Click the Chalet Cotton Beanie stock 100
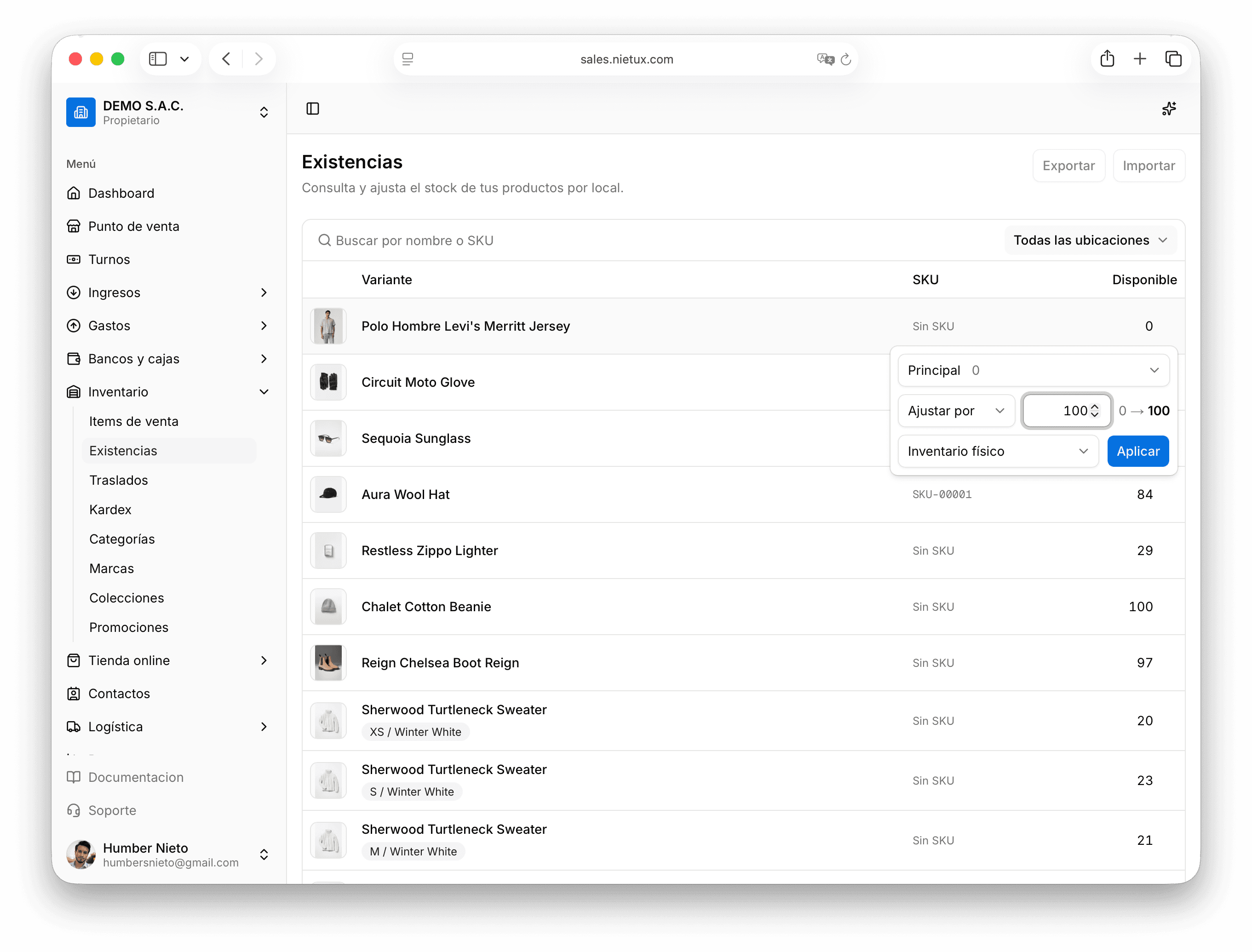Screen dimensions: 1252x952 pos(1140,606)
